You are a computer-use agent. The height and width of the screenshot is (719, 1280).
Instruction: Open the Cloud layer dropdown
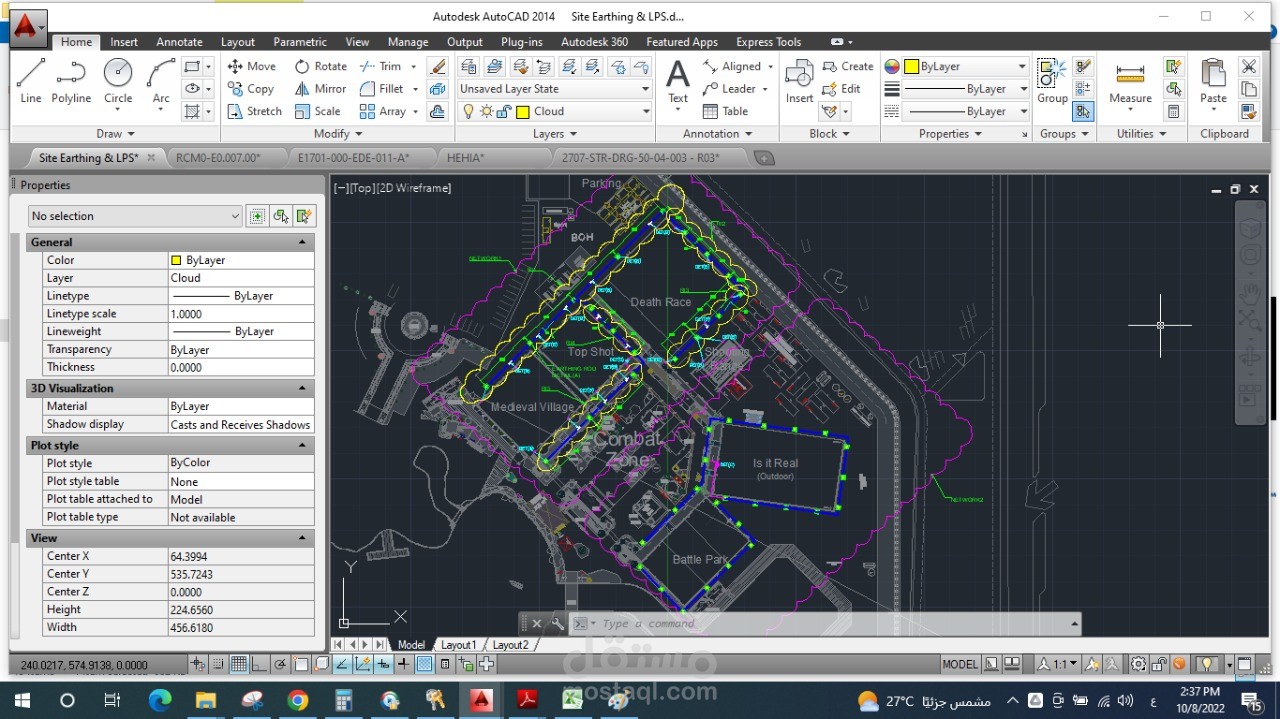(x=554, y=111)
